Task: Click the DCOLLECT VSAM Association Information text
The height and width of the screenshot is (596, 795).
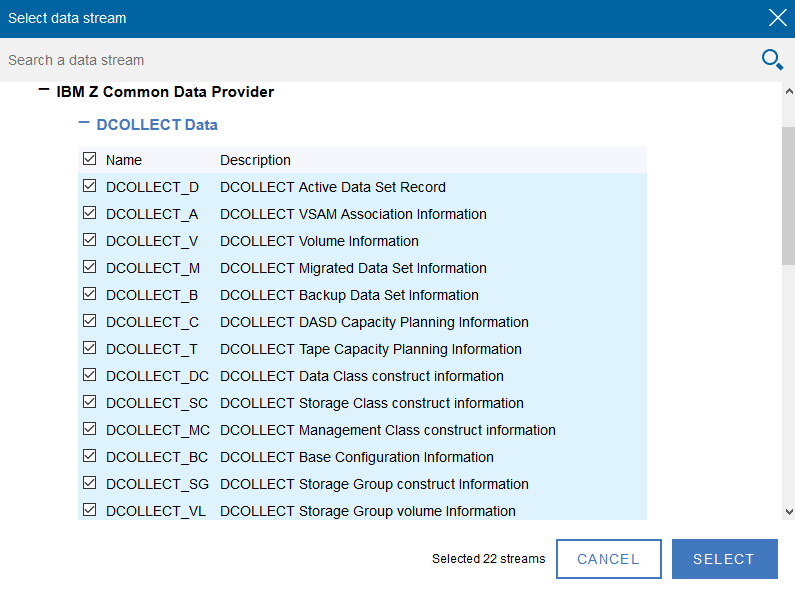Action: (x=353, y=214)
